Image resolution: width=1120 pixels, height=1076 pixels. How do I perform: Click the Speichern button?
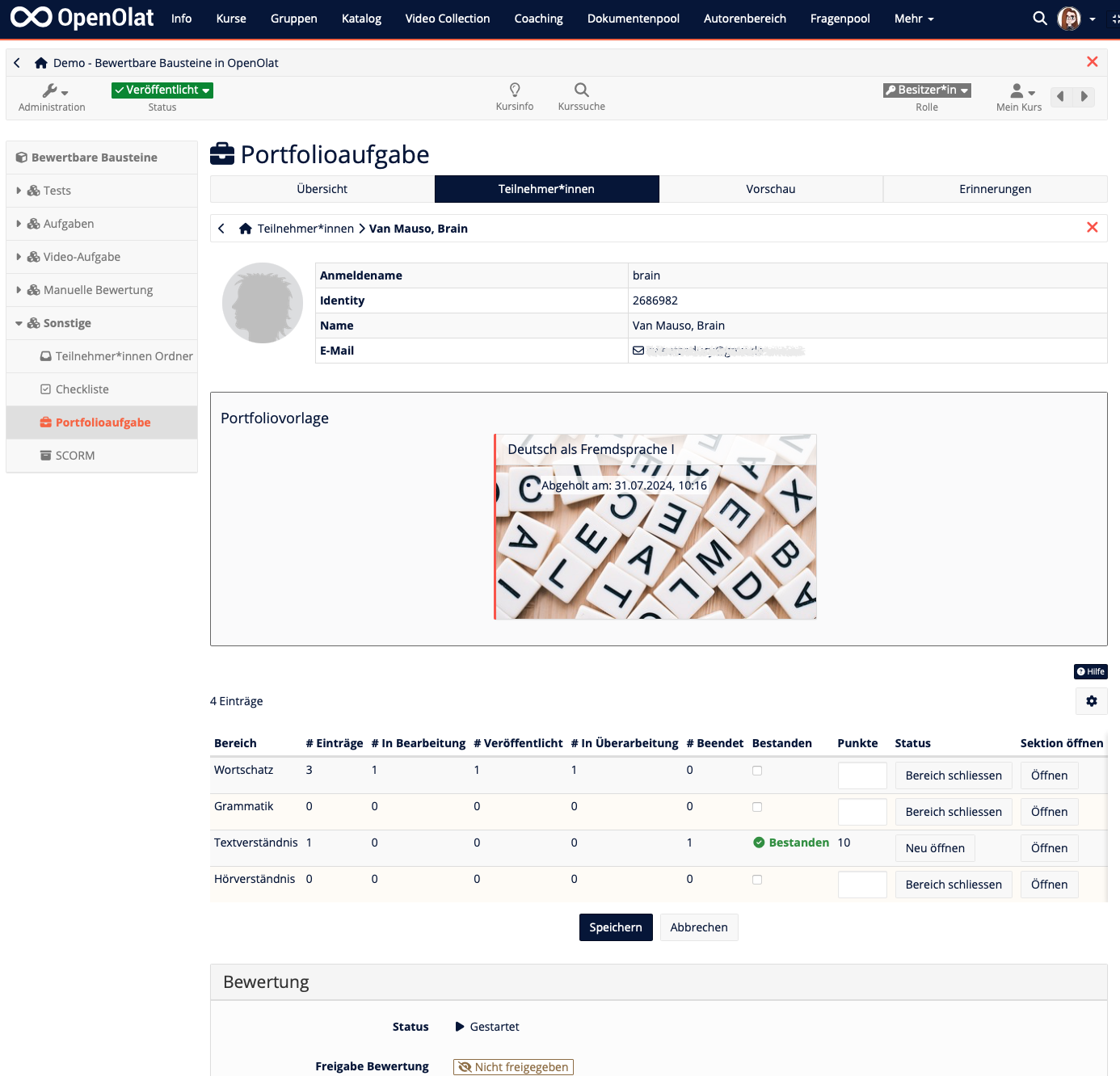pyautogui.click(x=615, y=927)
